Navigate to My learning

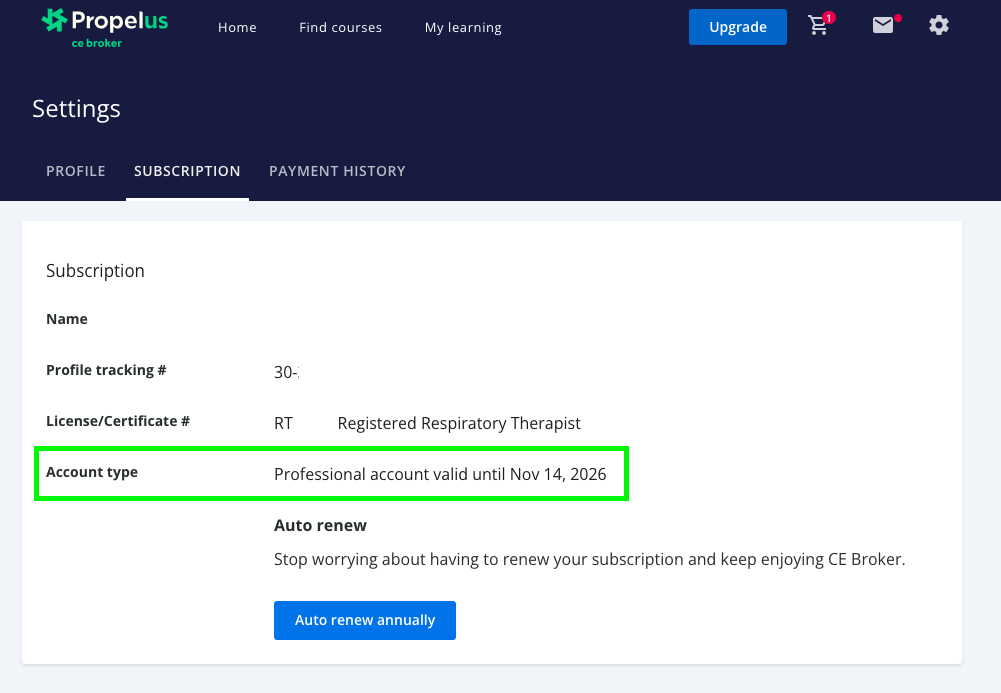[463, 27]
